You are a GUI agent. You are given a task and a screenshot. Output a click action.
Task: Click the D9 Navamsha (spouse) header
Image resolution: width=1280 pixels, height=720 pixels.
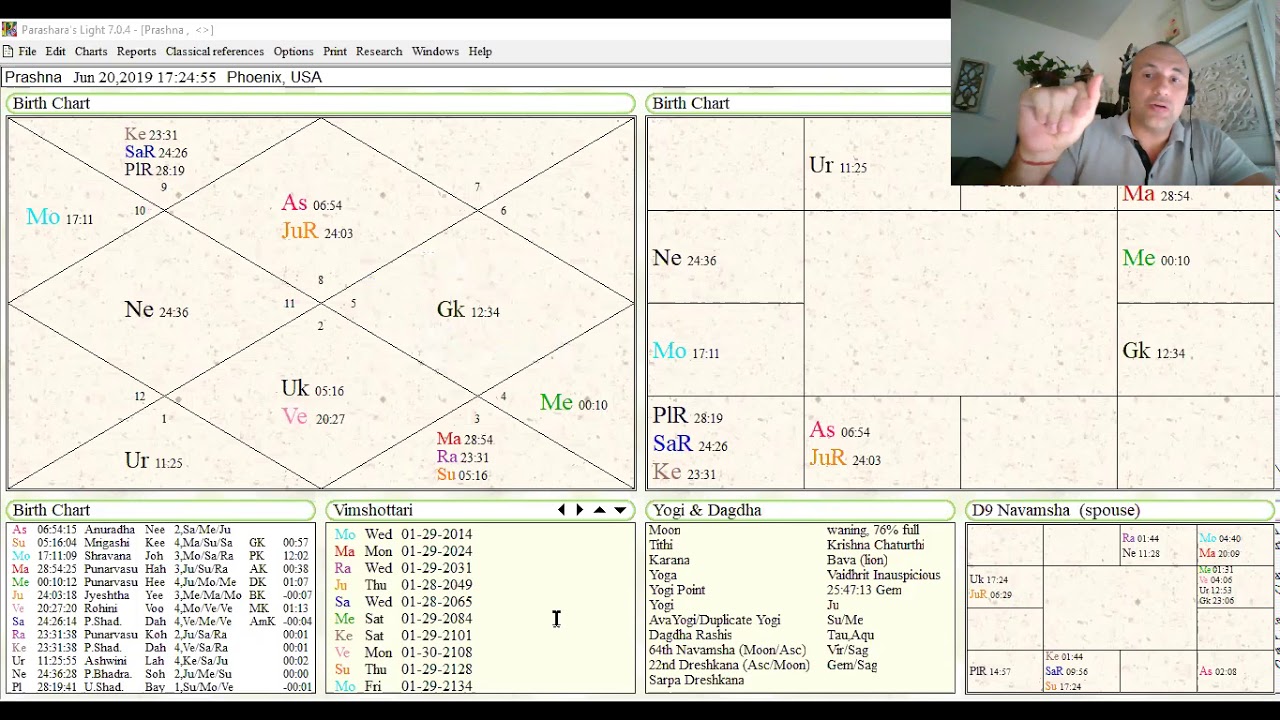coord(1055,510)
